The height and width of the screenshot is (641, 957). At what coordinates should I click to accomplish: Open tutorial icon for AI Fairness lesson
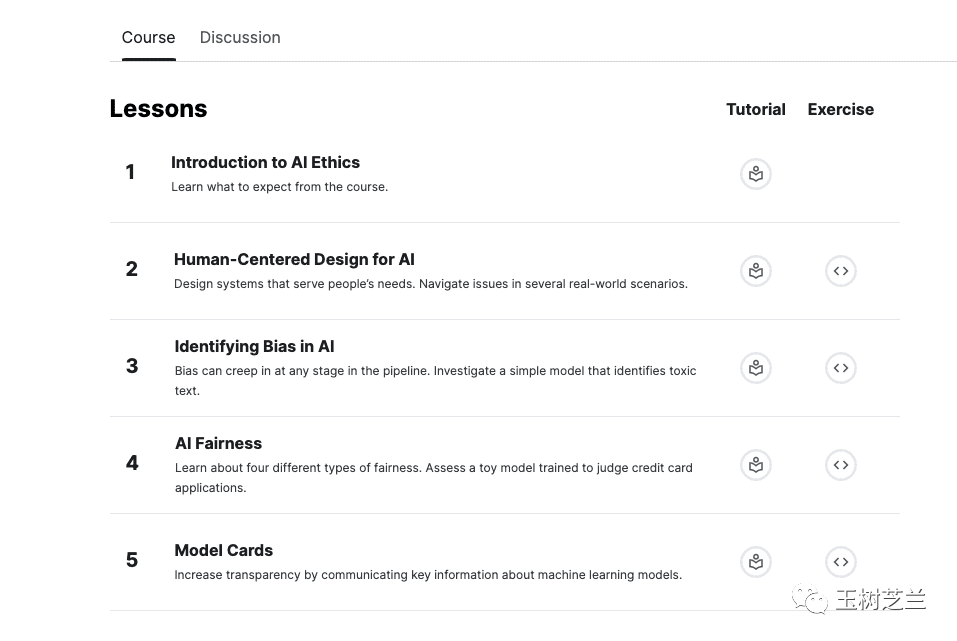756,465
